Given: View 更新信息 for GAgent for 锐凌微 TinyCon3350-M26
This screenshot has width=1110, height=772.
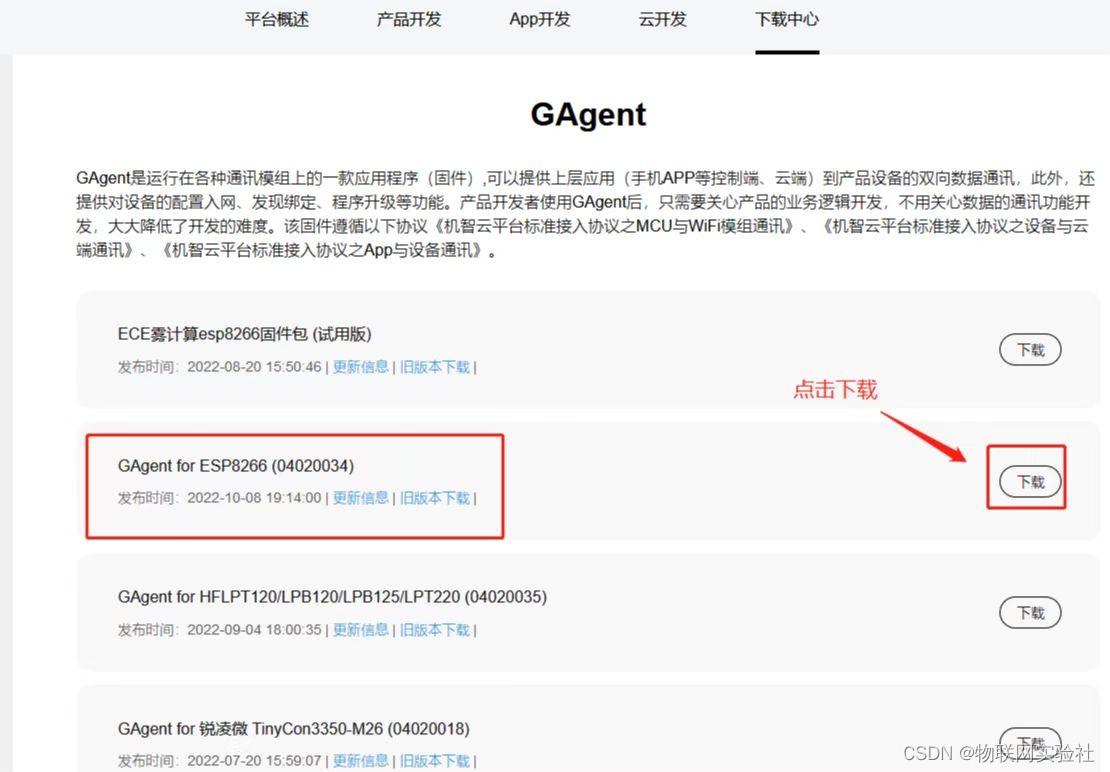Looking at the screenshot, I should pyautogui.click(x=360, y=761).
